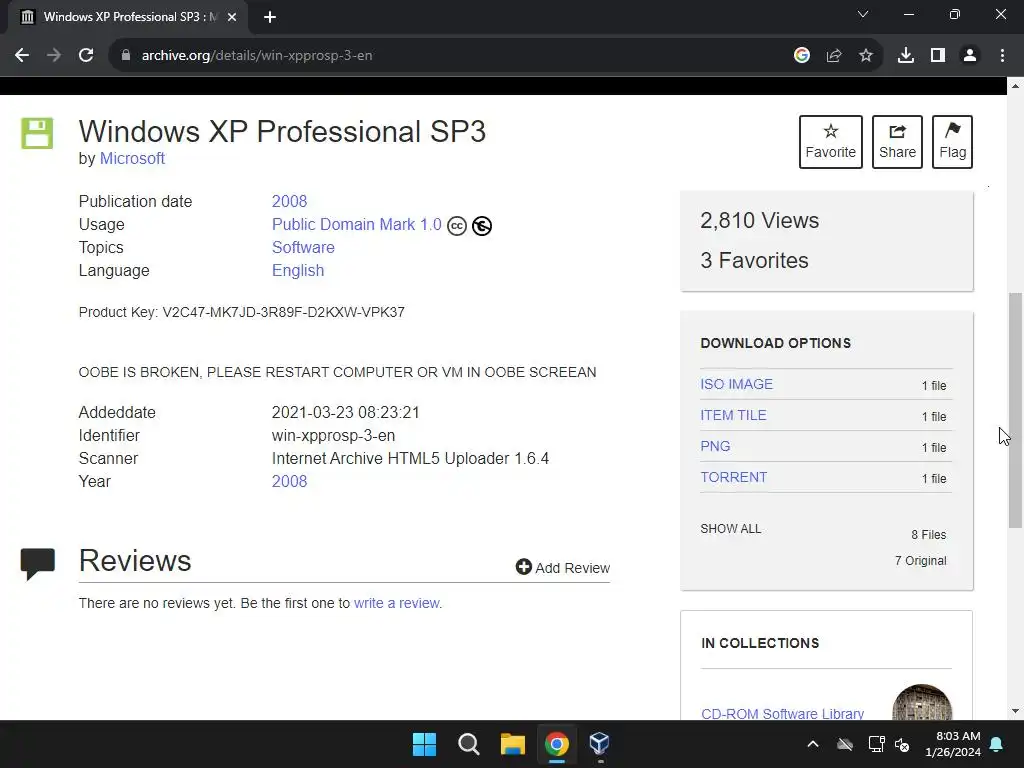Open the ITEM TILE download option
1024x768 pixels.
point(733,415)
